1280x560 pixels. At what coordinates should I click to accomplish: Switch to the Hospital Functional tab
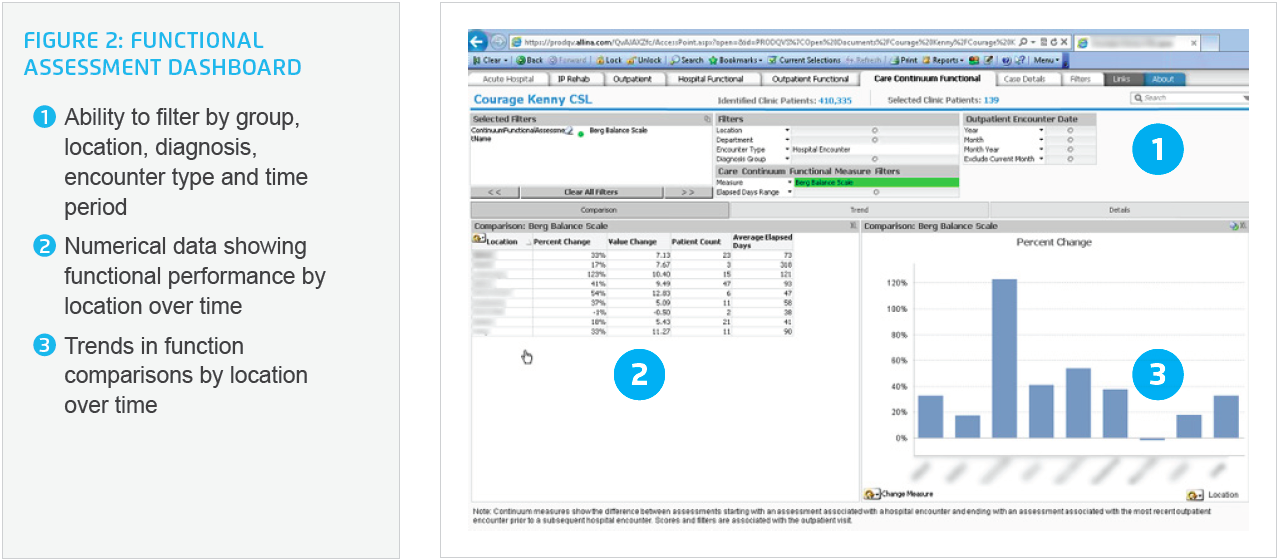coord(711,79)
